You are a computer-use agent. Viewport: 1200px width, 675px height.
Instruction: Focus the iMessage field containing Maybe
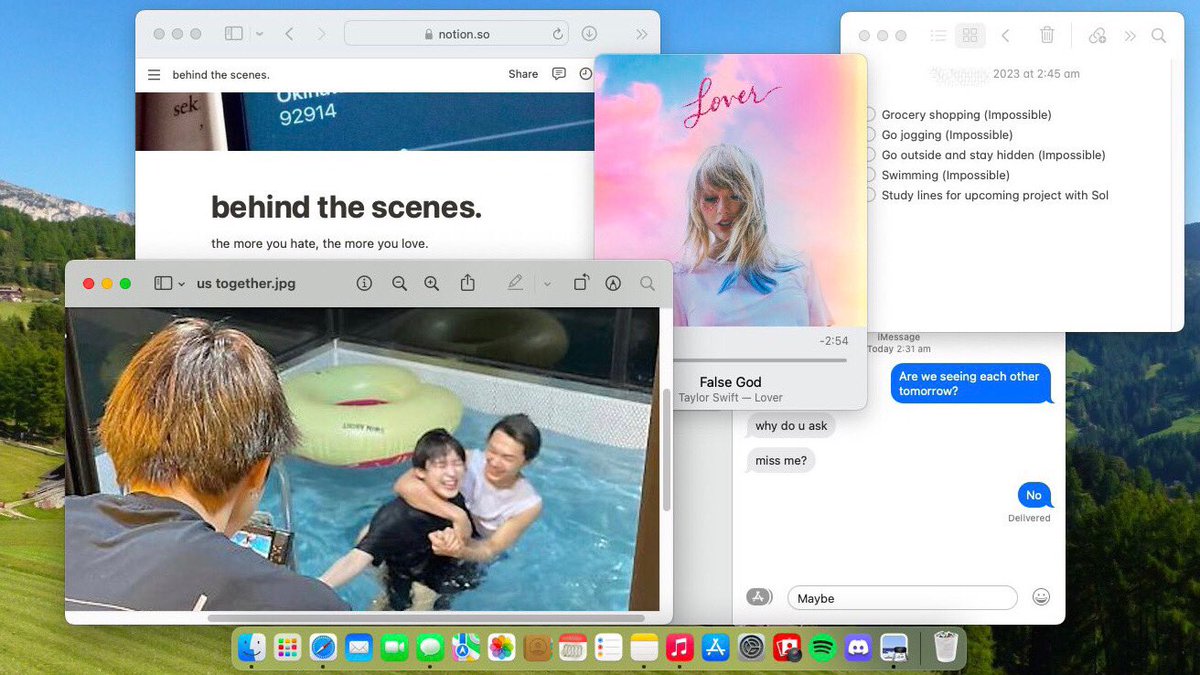pos(902,598)
